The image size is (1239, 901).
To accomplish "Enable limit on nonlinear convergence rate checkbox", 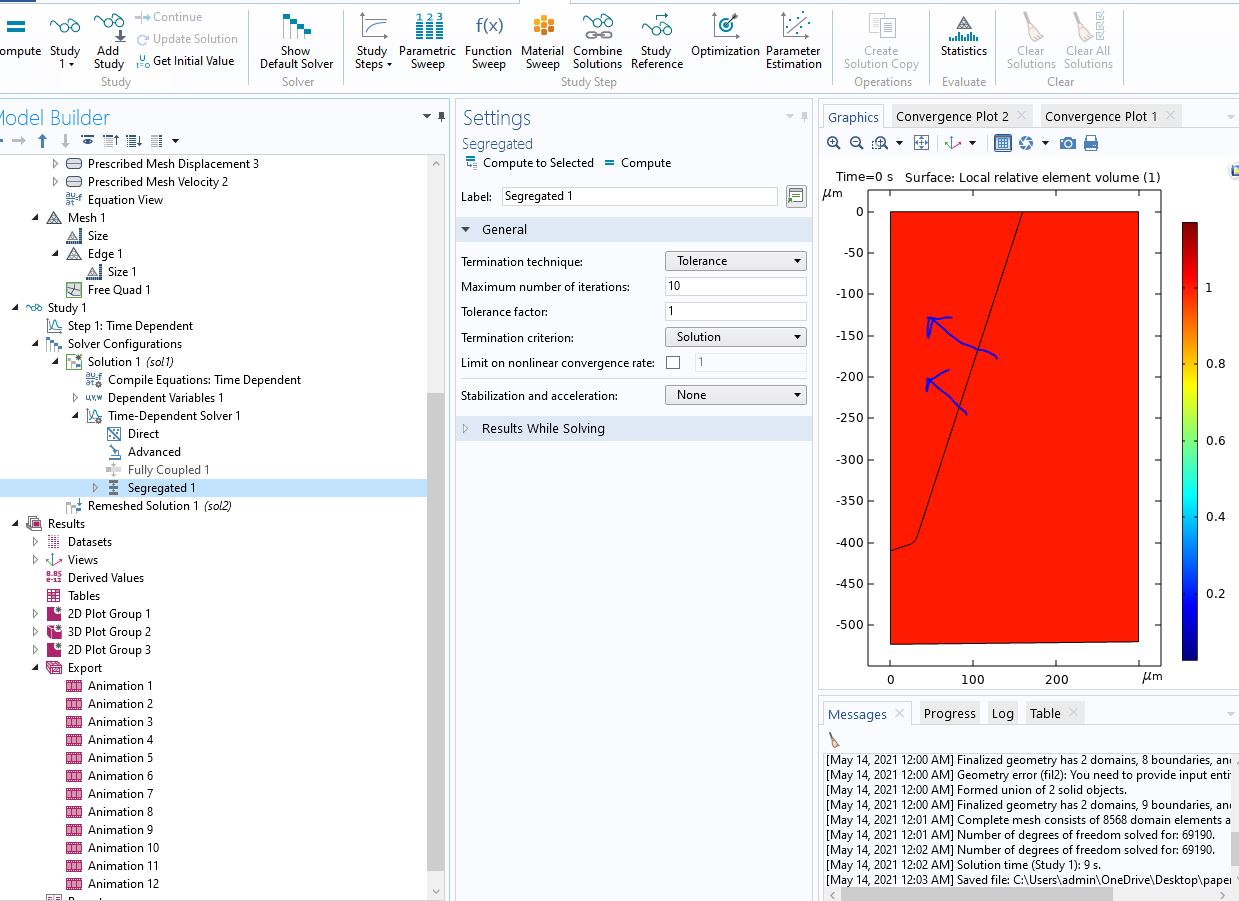I will tap(673, 363).
